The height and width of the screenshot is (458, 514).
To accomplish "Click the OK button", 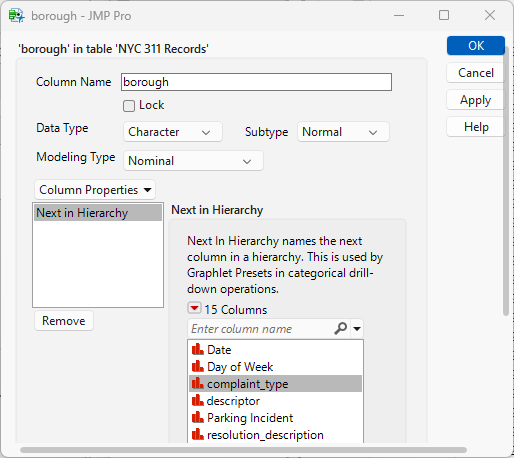I will 476,46.
